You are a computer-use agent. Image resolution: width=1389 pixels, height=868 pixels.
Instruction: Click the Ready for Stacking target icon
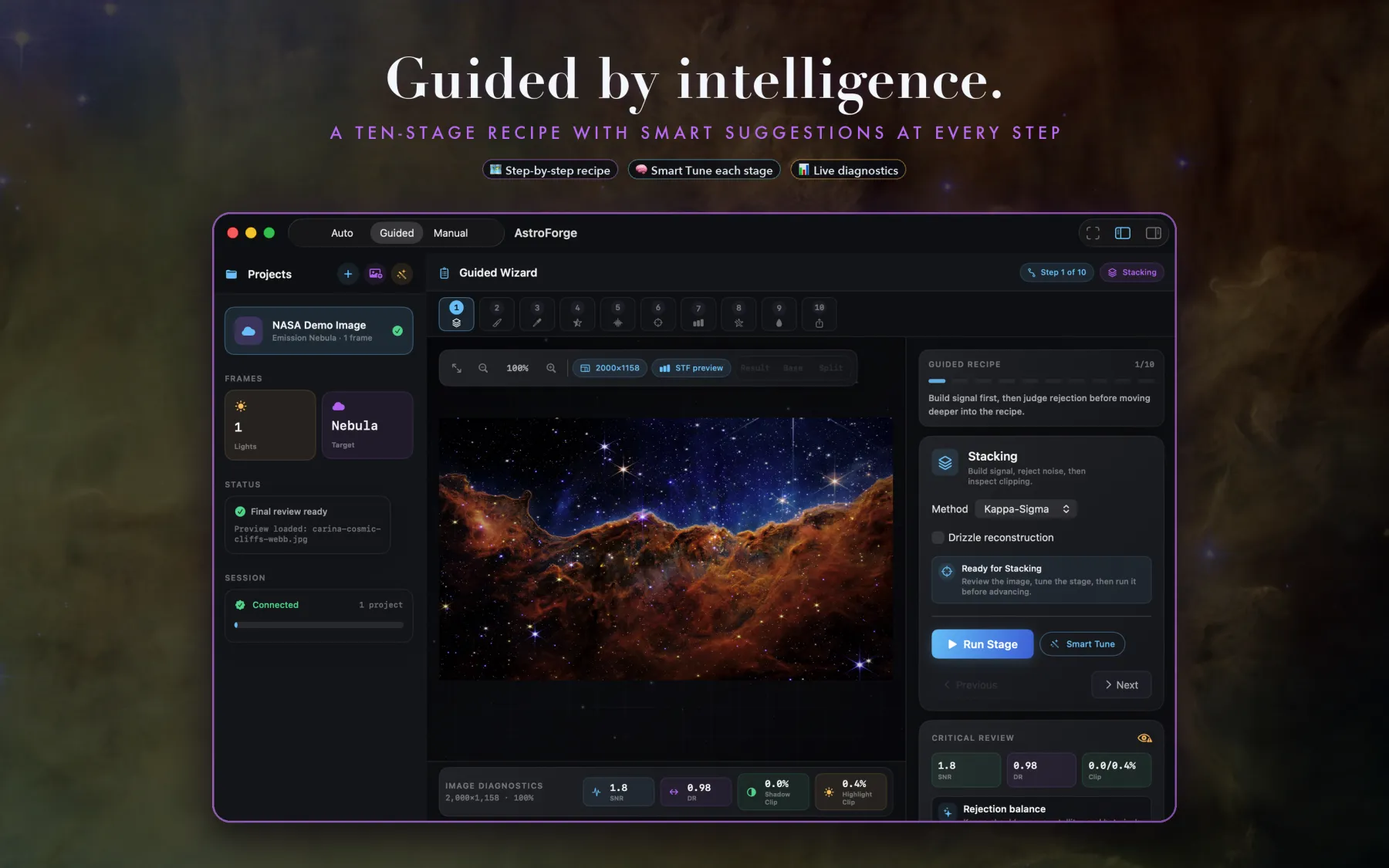click(947, 572)
